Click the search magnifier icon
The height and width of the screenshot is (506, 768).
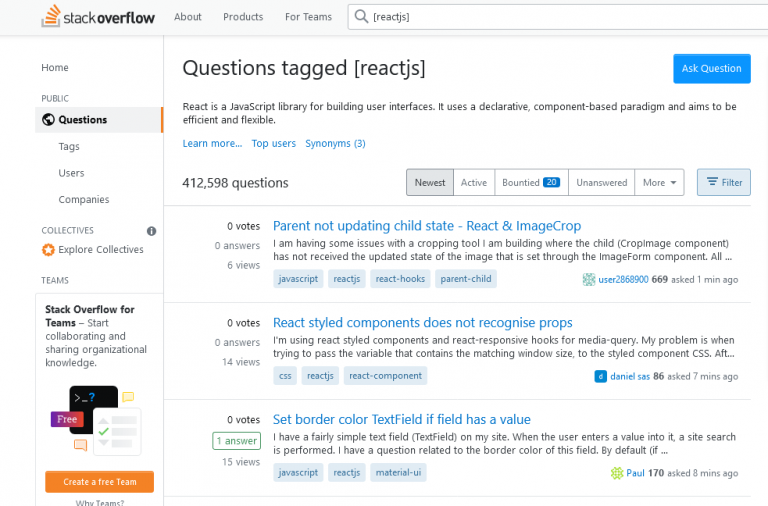coord(361,17)
